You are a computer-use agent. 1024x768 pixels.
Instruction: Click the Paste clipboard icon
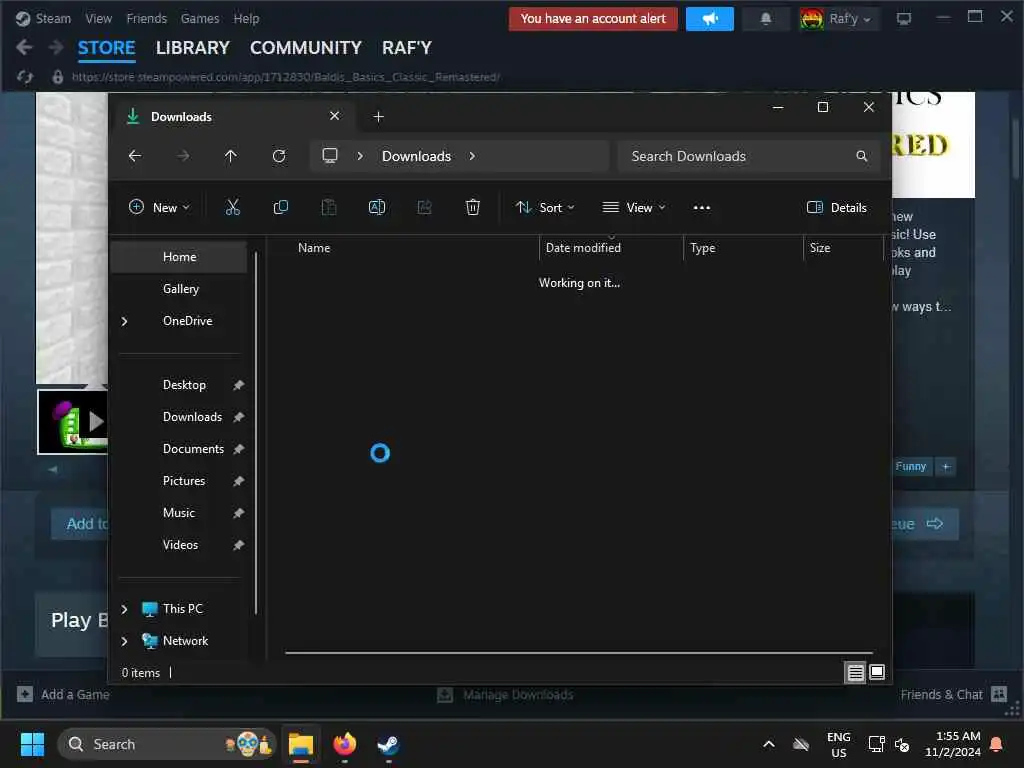(x=328, y=208)
